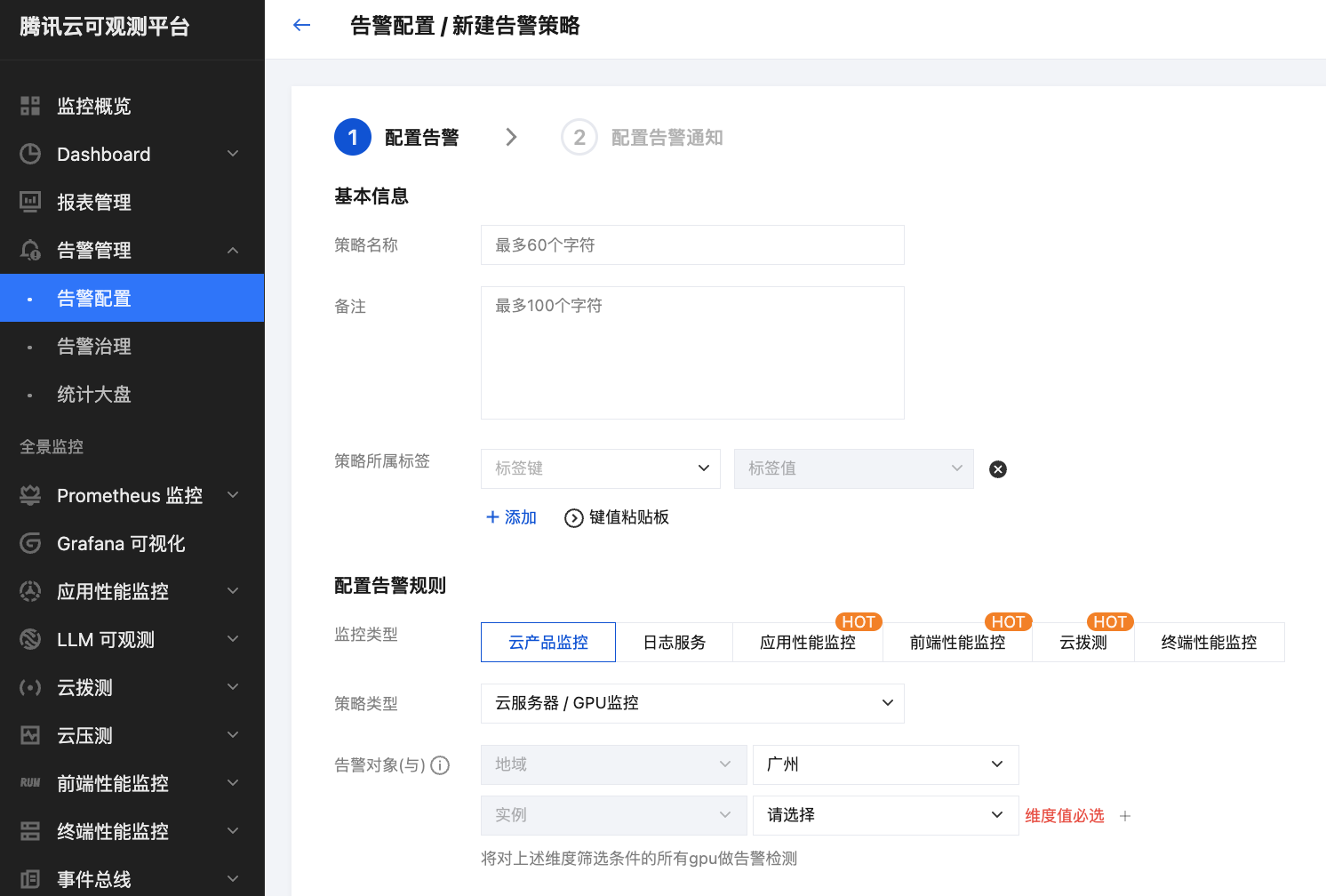
Task: Click the 添加 tag link
Action: click(x=511, y=517)
